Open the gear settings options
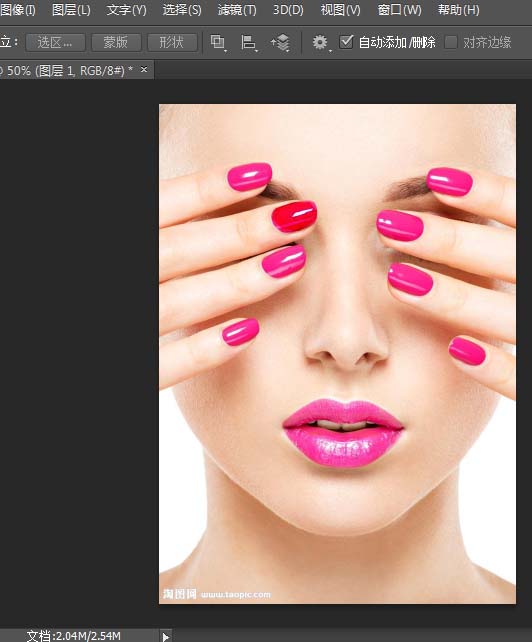532x642 pixels. click(319, 42)
